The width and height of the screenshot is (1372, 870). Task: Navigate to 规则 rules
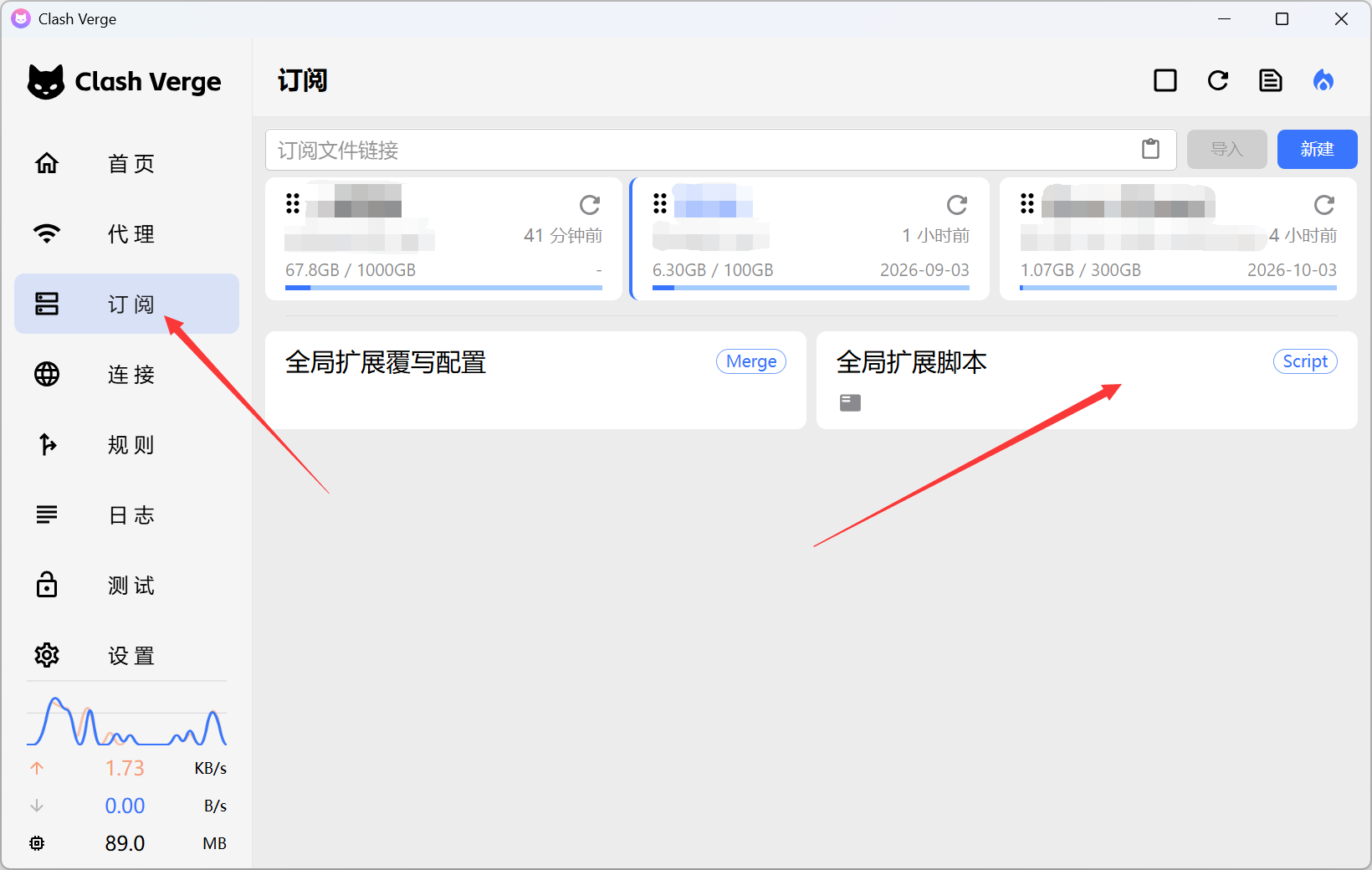coord(126,444)
